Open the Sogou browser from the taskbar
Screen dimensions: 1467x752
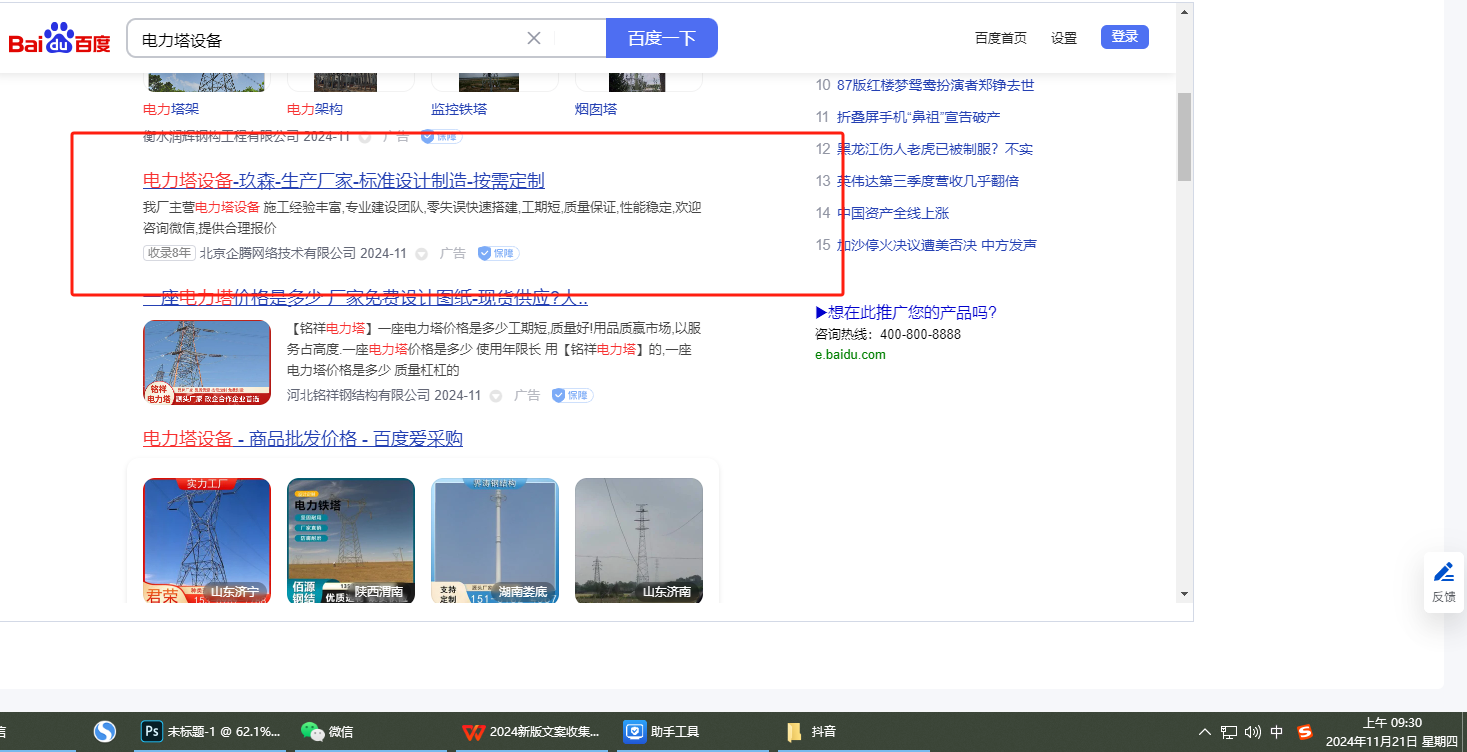105,732
